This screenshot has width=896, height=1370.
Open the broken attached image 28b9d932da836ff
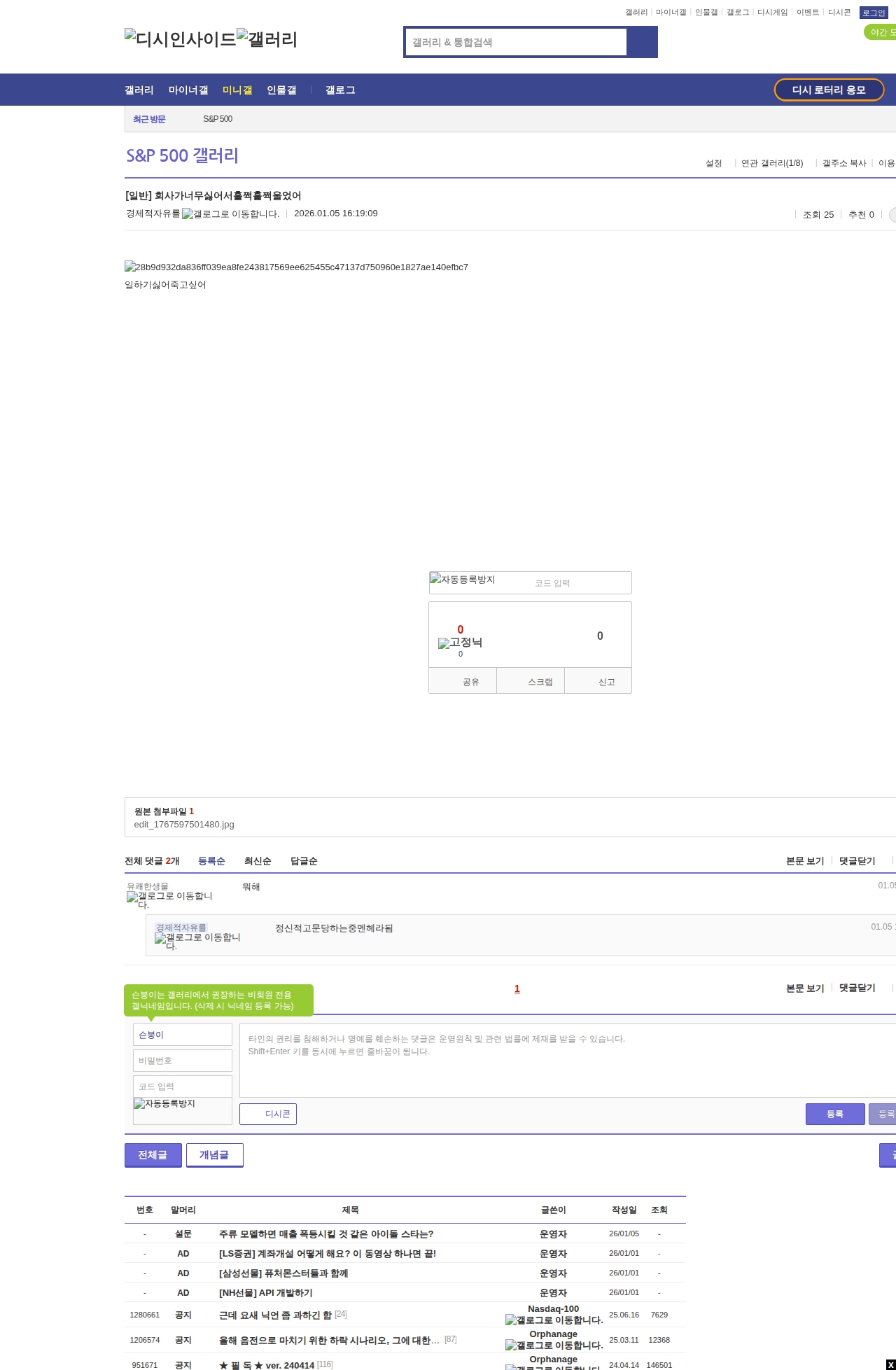pyautogui.click(x=296, y=267)
